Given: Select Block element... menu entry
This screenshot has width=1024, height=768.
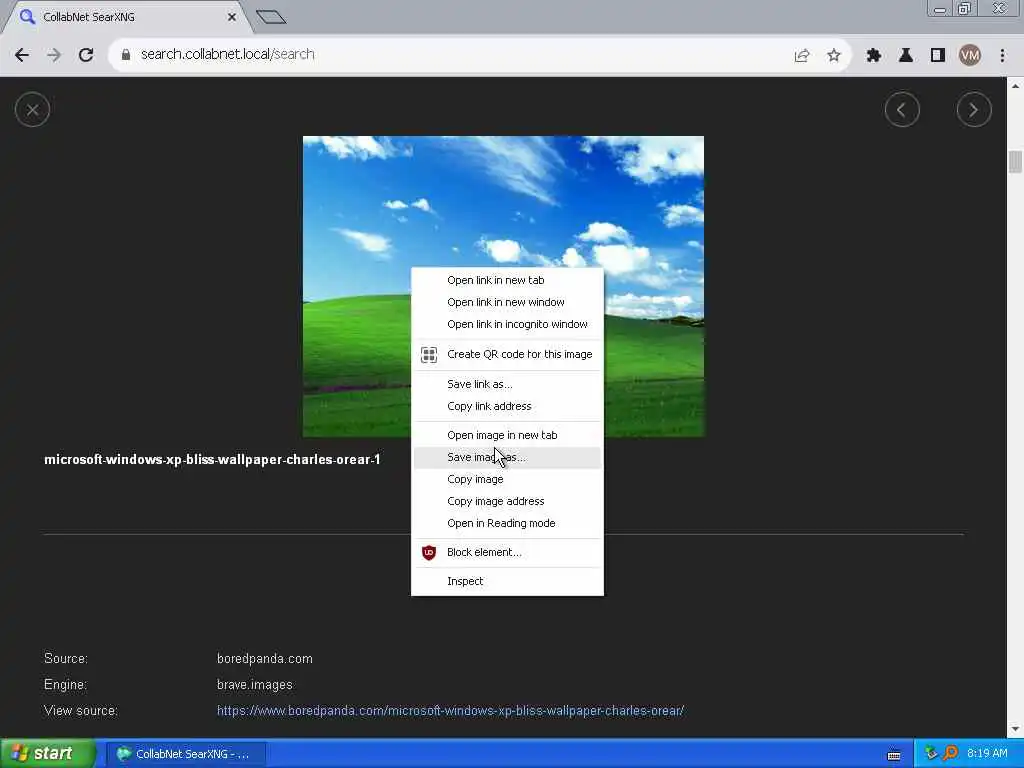Looking at the screenshot, I should (x=507, y=552).
